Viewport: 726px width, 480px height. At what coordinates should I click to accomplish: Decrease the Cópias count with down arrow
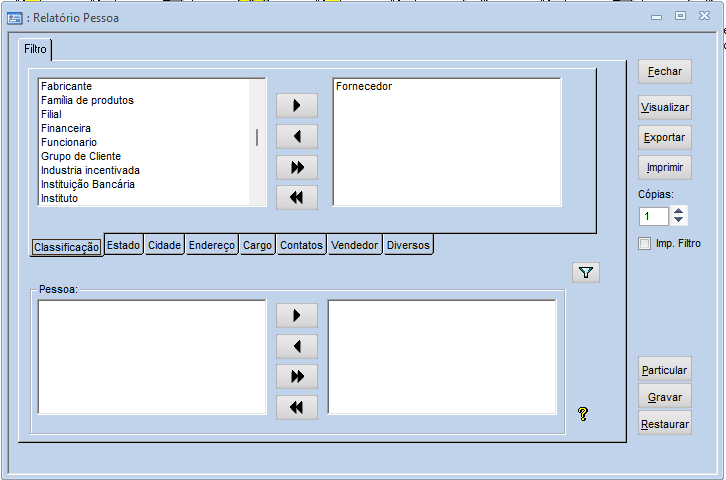point(679,221)
